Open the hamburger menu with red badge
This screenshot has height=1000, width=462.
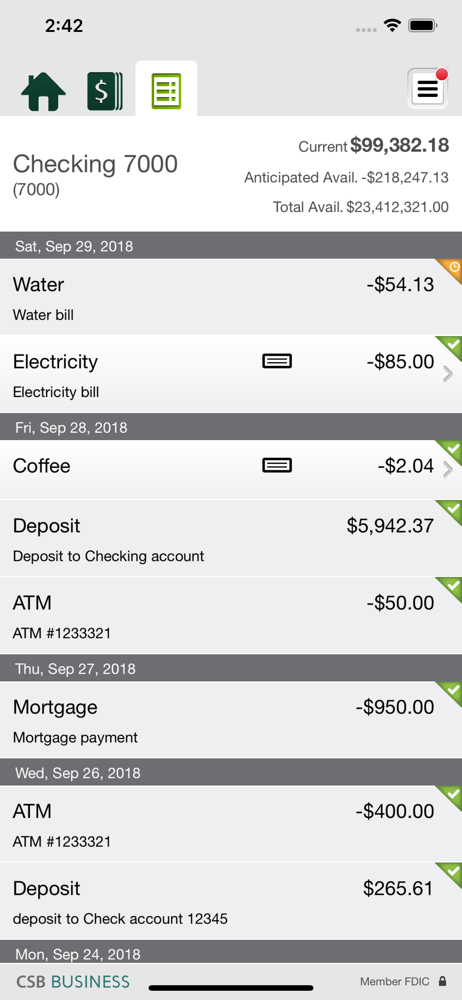[428, 88]
